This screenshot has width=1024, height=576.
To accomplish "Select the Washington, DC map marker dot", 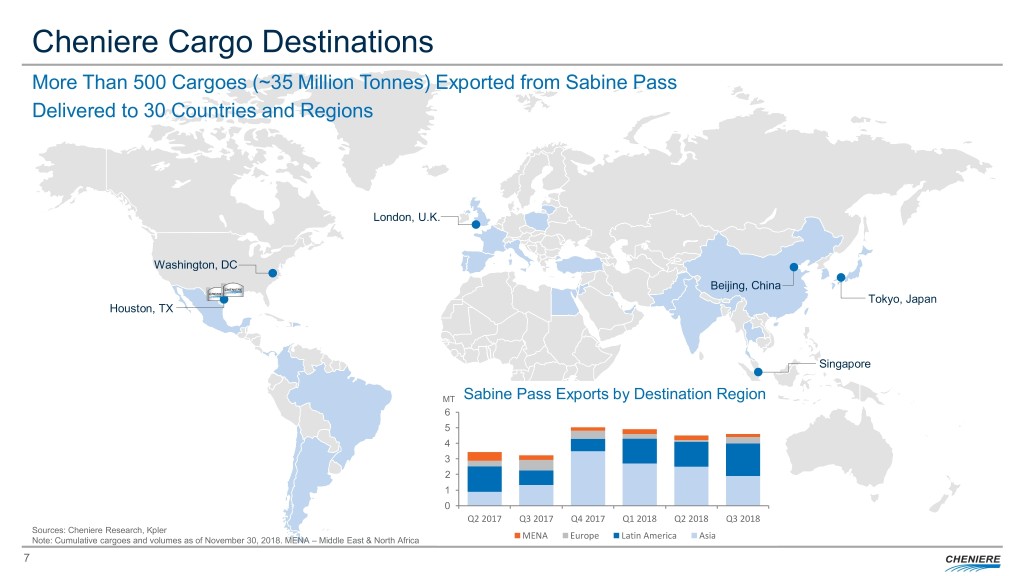I will pyautogui.click(x=272, y=271).
